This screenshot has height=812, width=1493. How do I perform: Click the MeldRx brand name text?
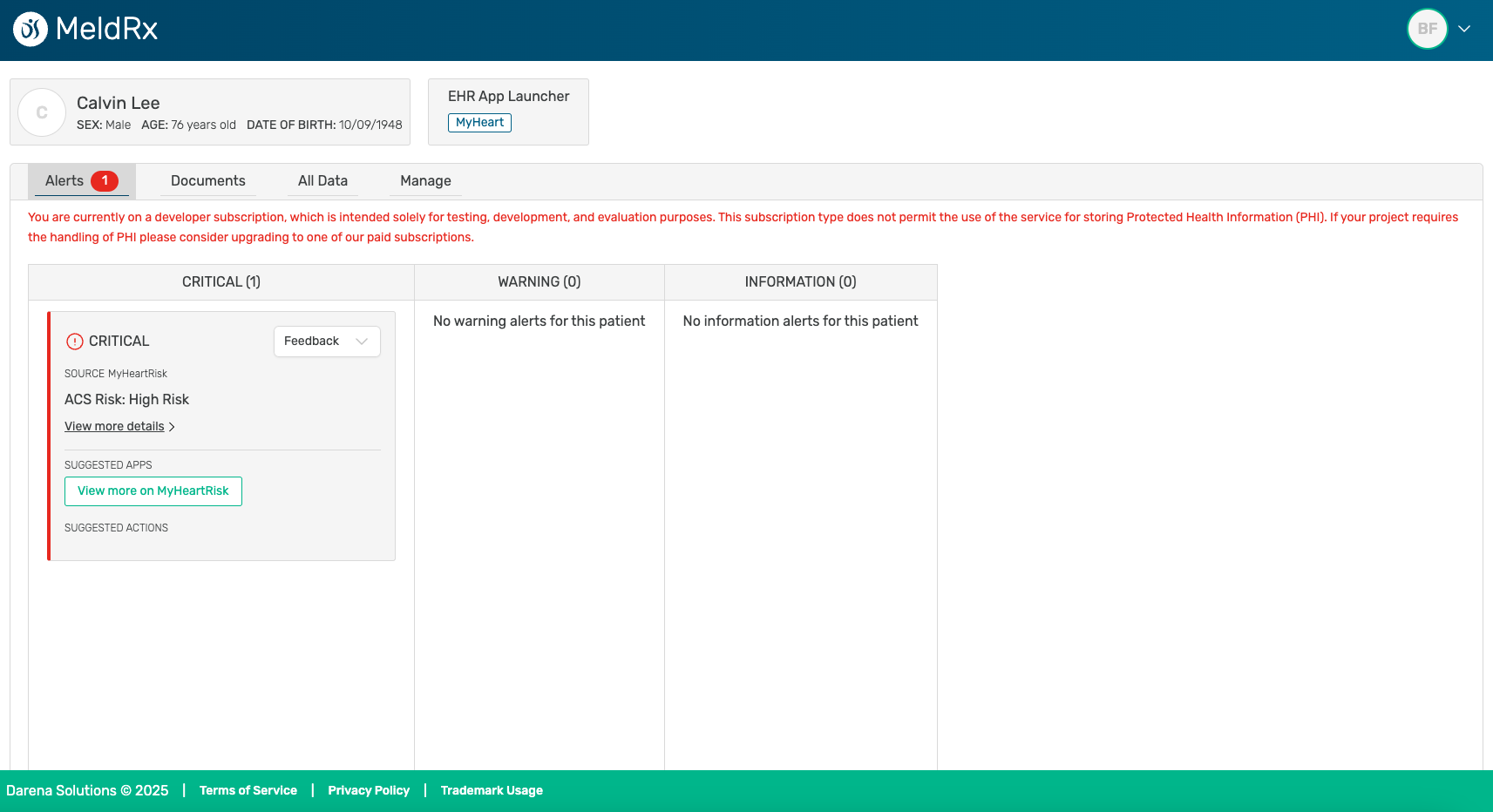(x=106, y=29)
